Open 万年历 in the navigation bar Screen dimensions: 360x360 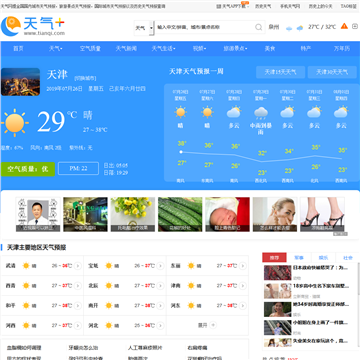pos(342,48)
